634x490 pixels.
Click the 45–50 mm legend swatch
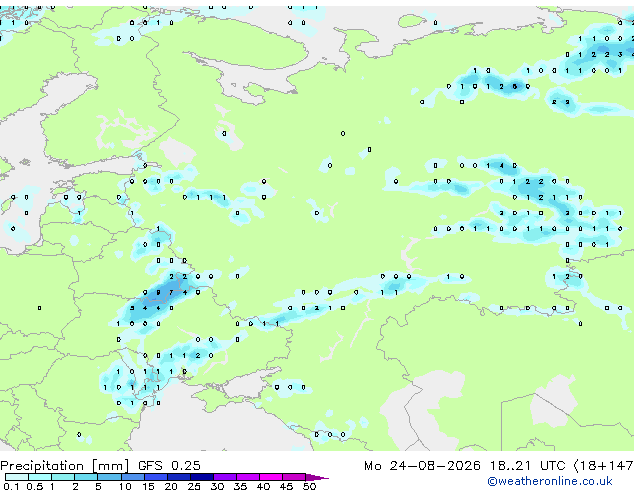(294, 477)
